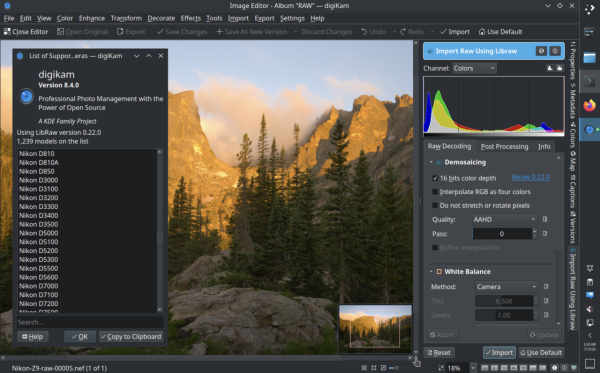The image size is (600, 373).
Task: Reset the Quality setting to default
Action: coord(545,219)
